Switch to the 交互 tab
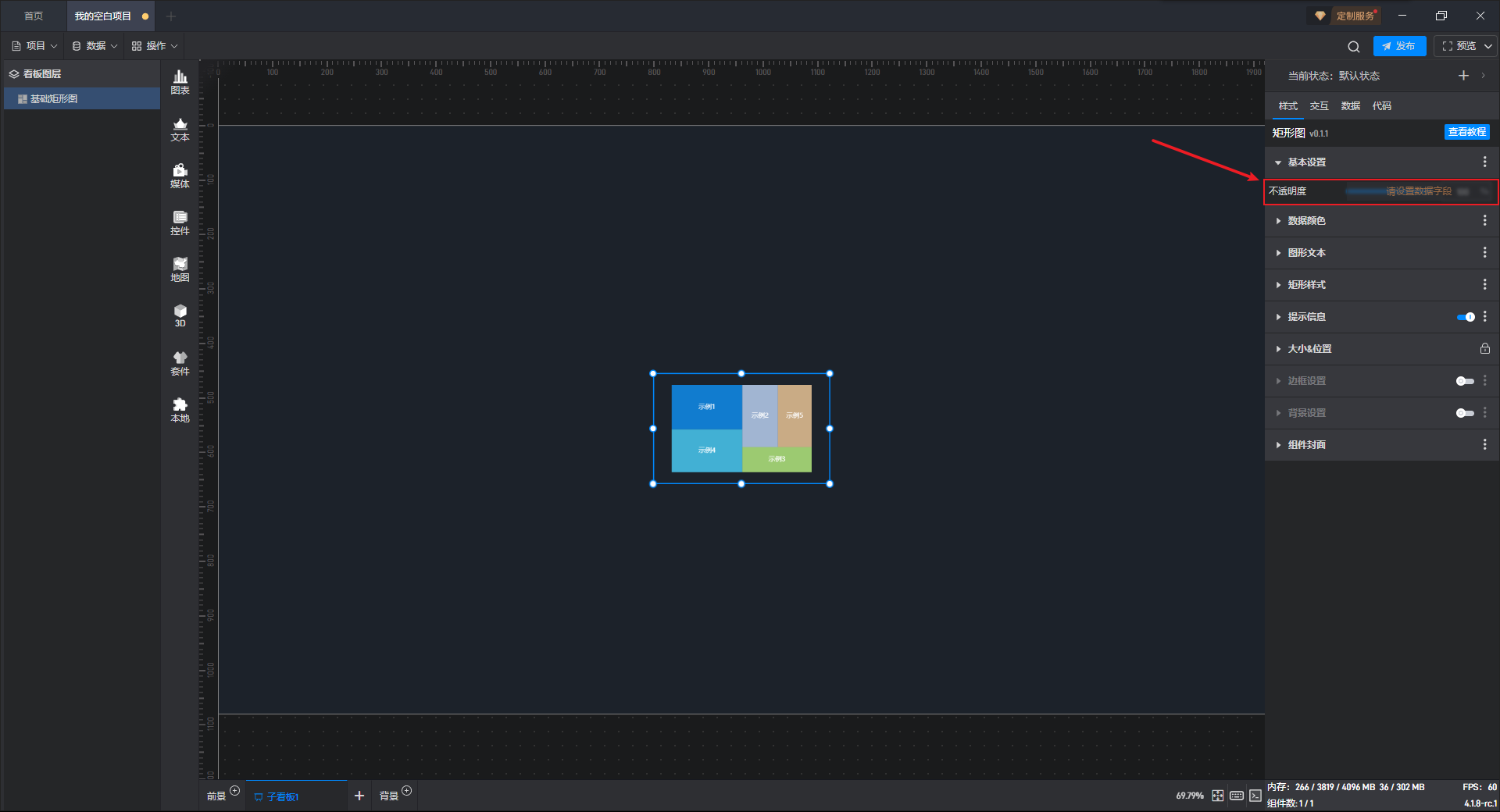The height and width of the screenshot is (812, 1500). click(1319, 106)
